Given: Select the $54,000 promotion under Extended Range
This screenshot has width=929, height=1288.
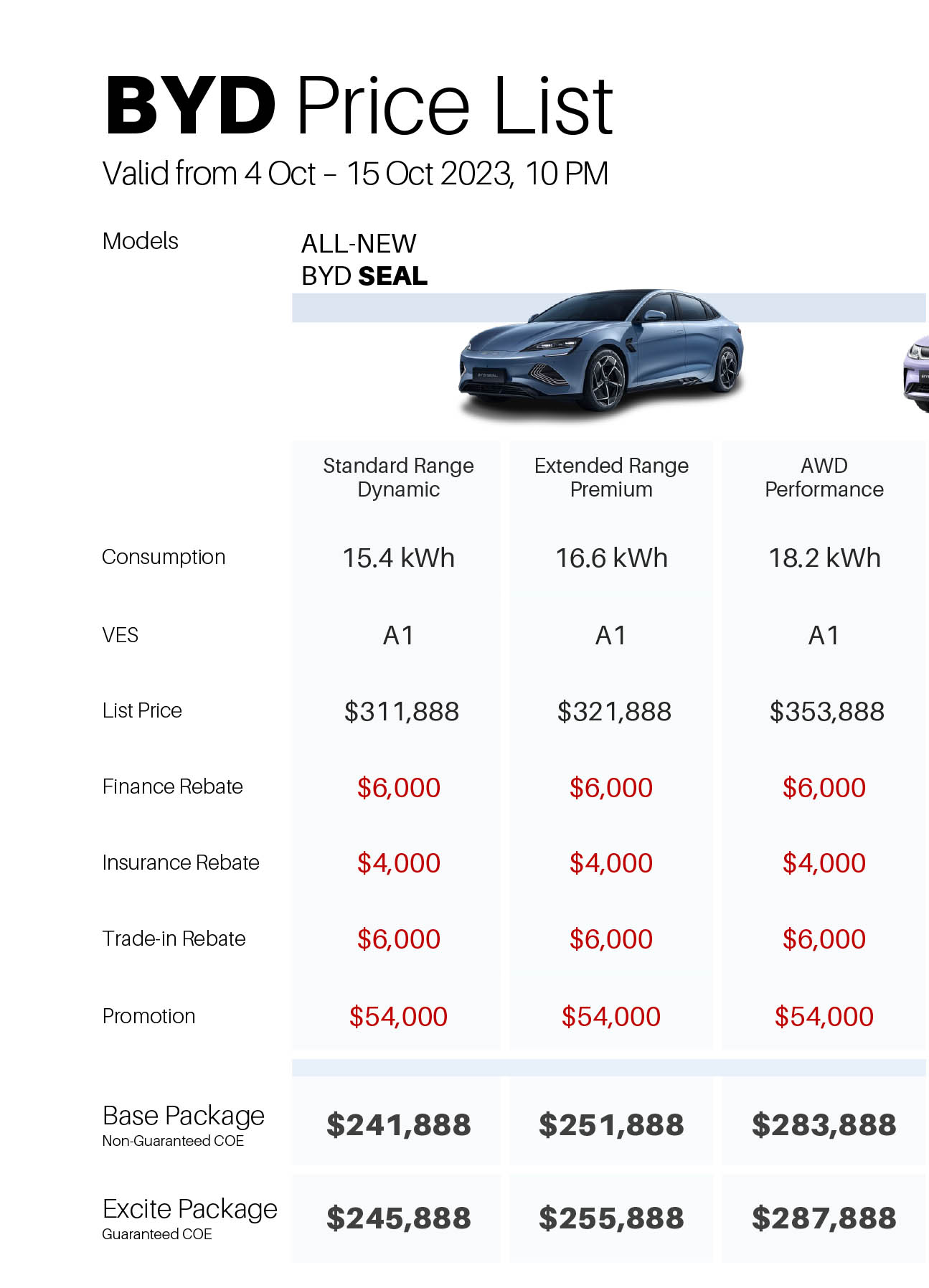Looking at the screenshot, I should [x=611, y=1017].
